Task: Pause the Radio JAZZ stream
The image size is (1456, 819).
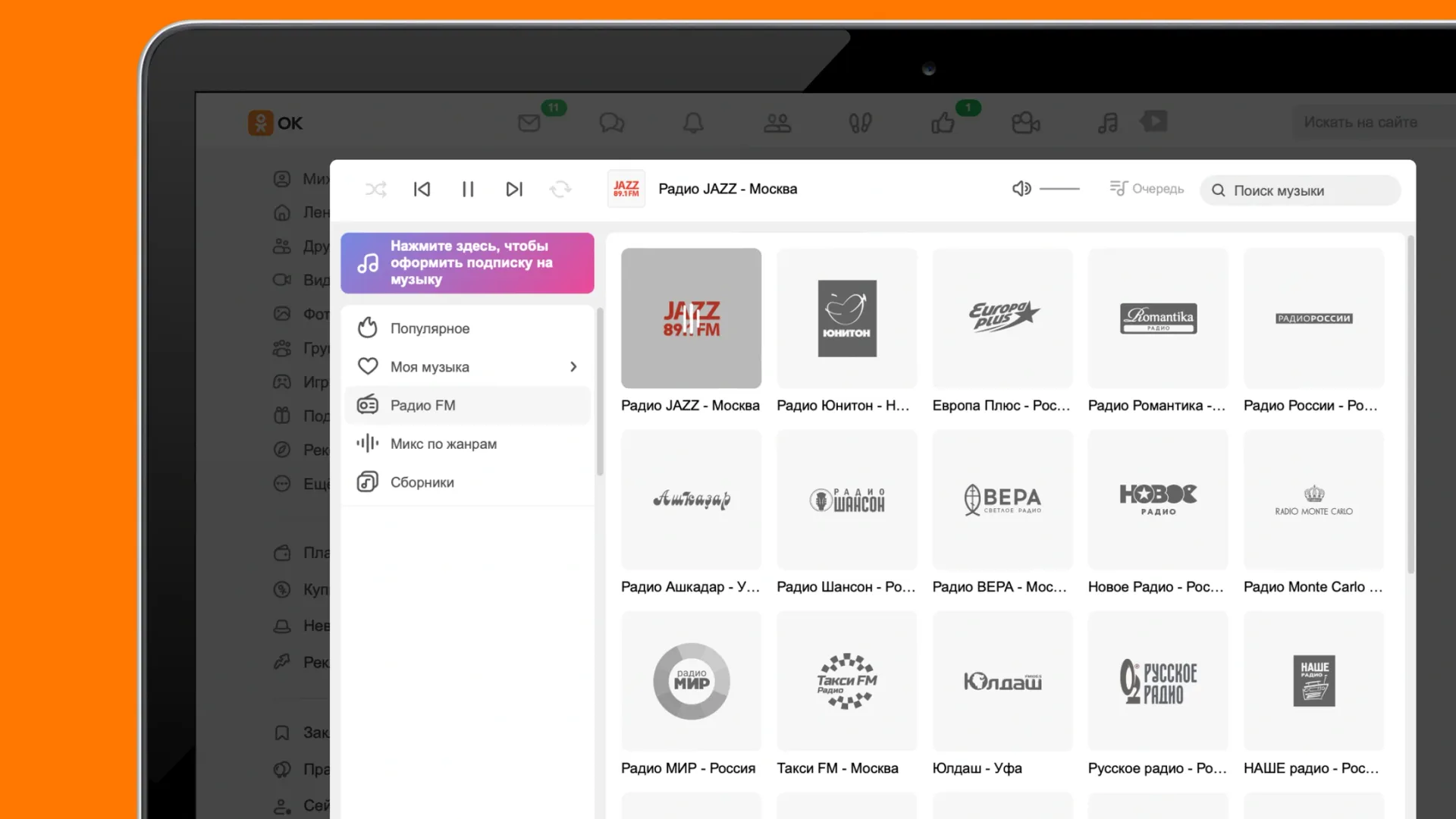Action: pyautogui.click(x=468, y=189)
